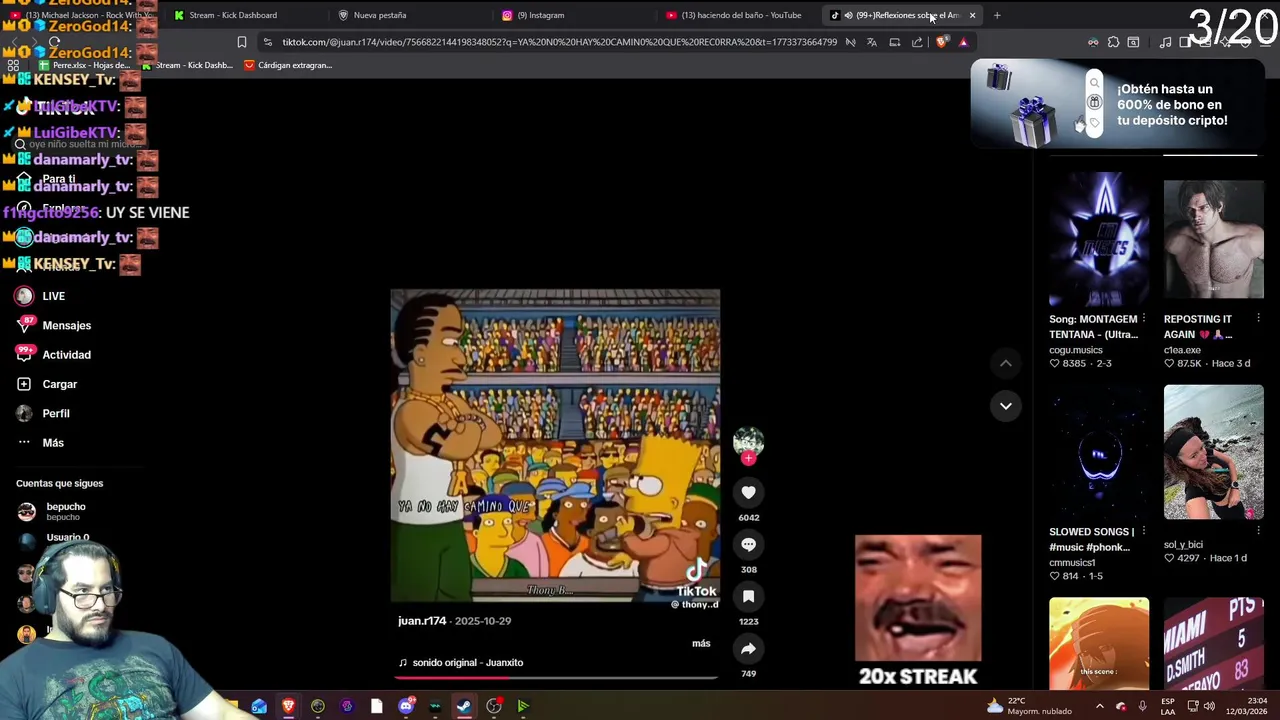Open the Cárdigan extragran bookmark
The image size is (1280, 720).
coord(288,65)
